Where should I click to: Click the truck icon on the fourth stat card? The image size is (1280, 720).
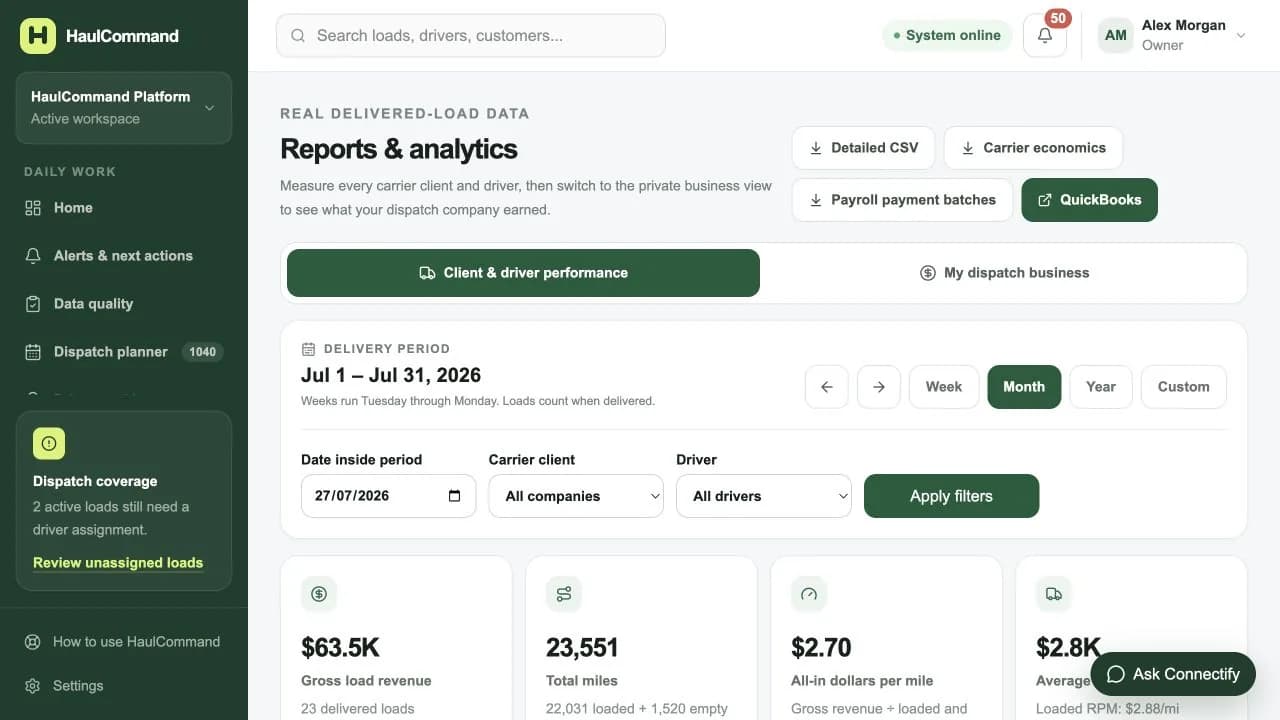1054,594
